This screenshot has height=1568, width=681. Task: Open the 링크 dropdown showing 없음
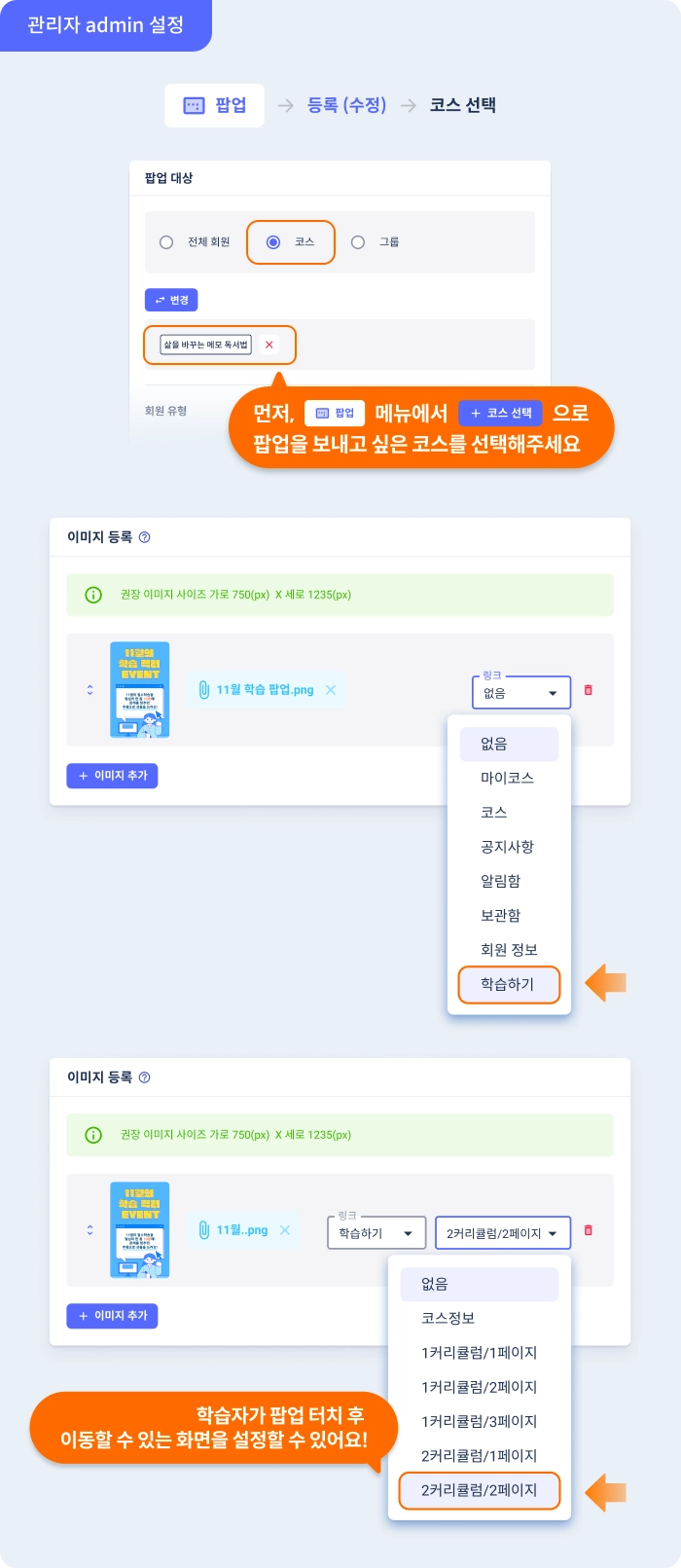(x=521, y=693)
